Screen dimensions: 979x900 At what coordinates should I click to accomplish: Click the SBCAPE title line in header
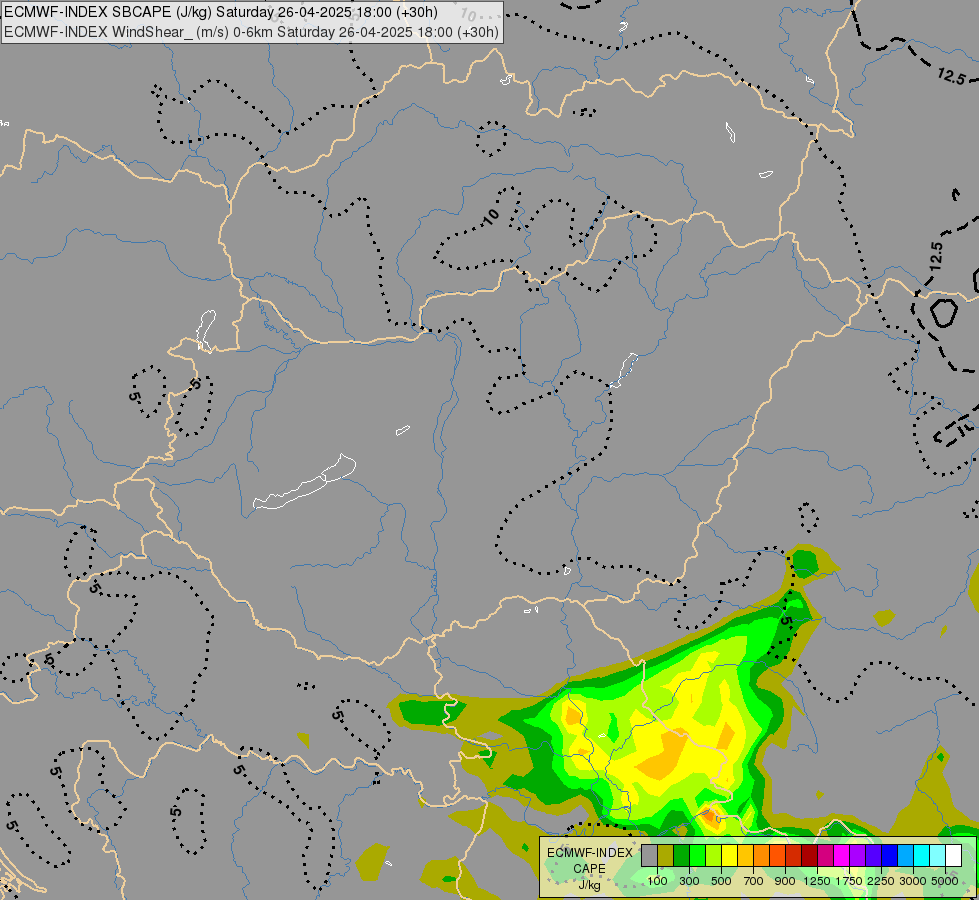[221, 12]
